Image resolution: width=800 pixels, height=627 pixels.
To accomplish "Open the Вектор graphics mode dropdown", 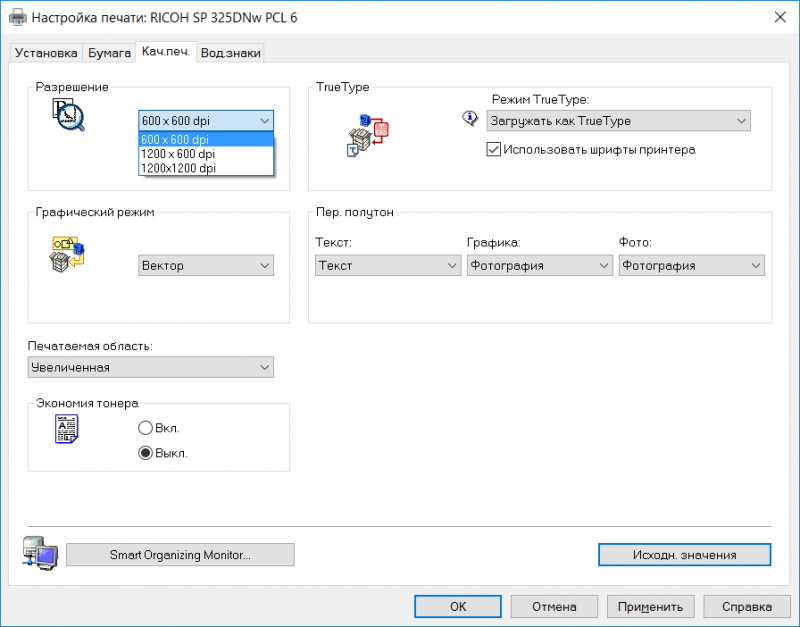I will tap(206, 265).
